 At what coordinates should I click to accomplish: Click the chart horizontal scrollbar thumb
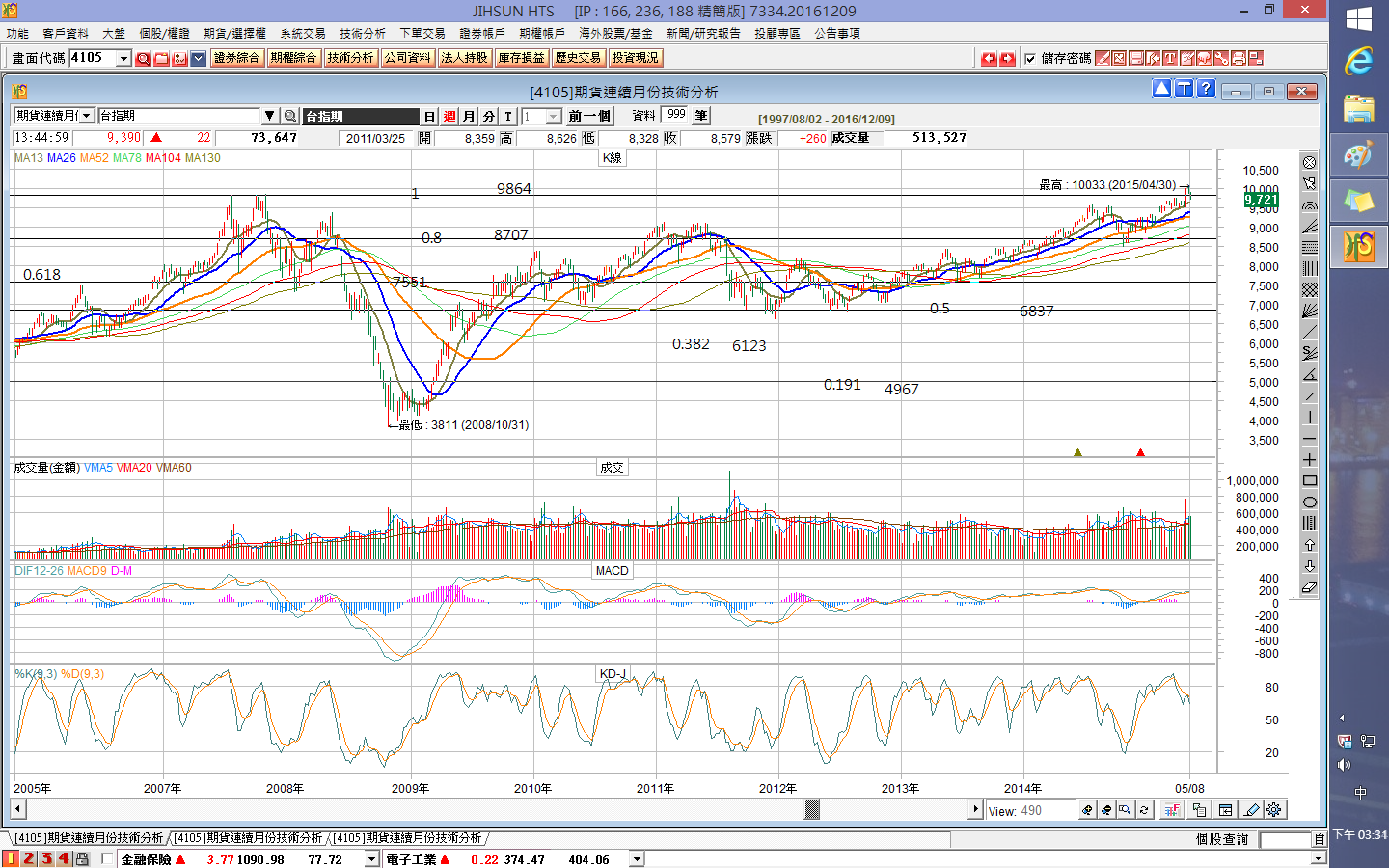point(812,809)
